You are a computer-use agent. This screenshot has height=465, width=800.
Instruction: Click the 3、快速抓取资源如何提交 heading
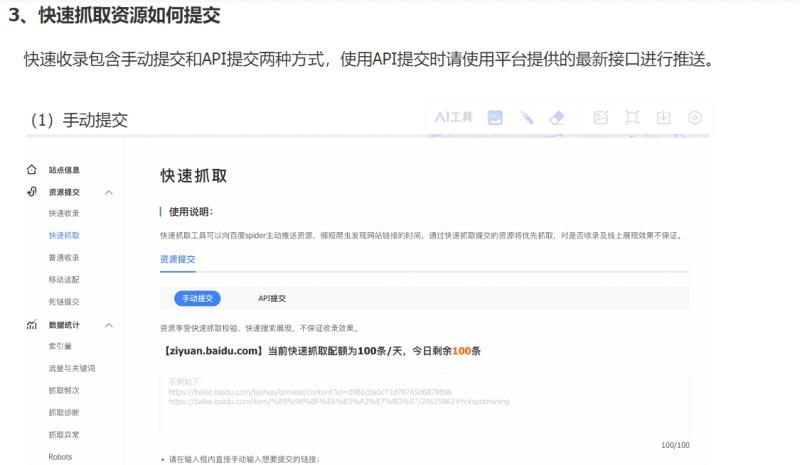[x=114, y=15]
